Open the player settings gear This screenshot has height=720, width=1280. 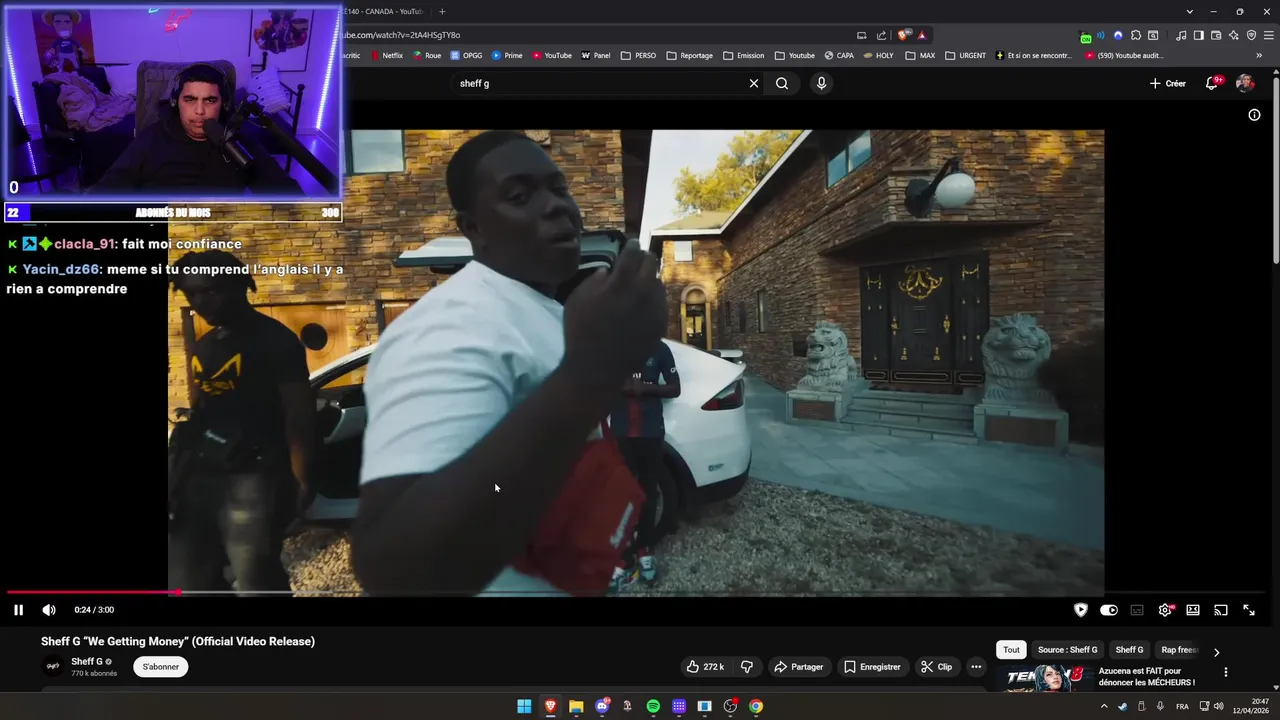click(x=1165, y=610)
